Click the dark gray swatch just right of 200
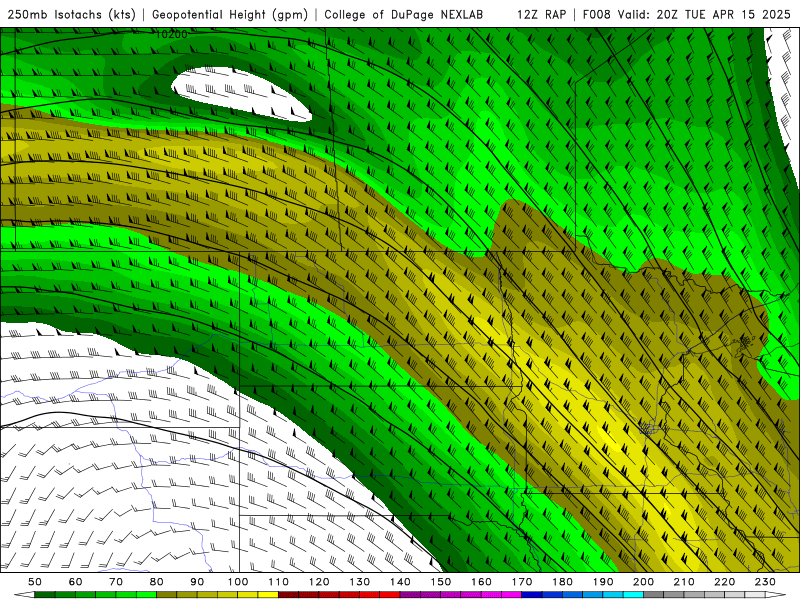Screen dimensions: 800x600 [654, 594]
